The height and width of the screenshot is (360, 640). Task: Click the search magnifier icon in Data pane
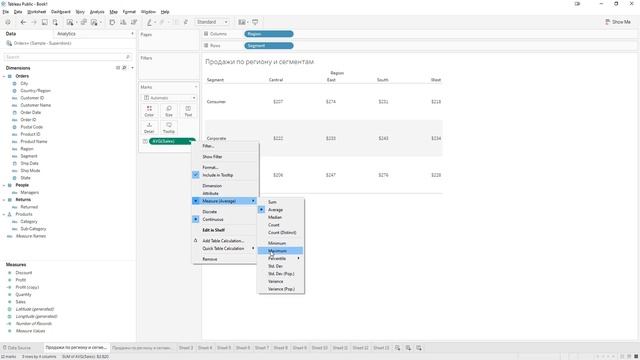pyautogui.click(x=127, y=57)
